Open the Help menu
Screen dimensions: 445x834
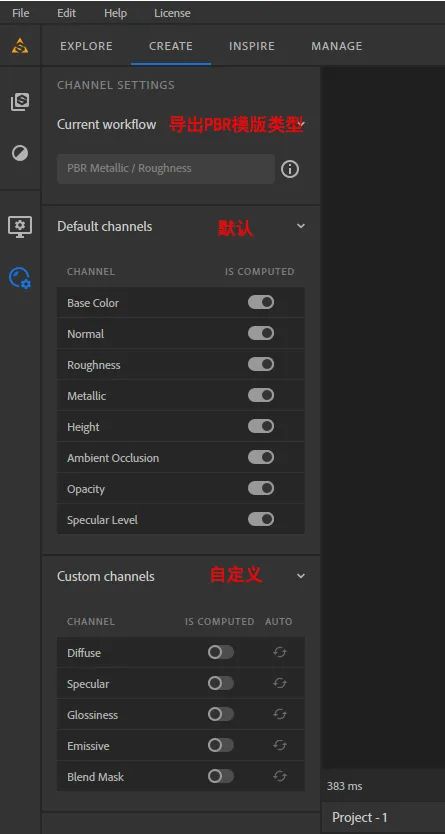coord(115,13)
